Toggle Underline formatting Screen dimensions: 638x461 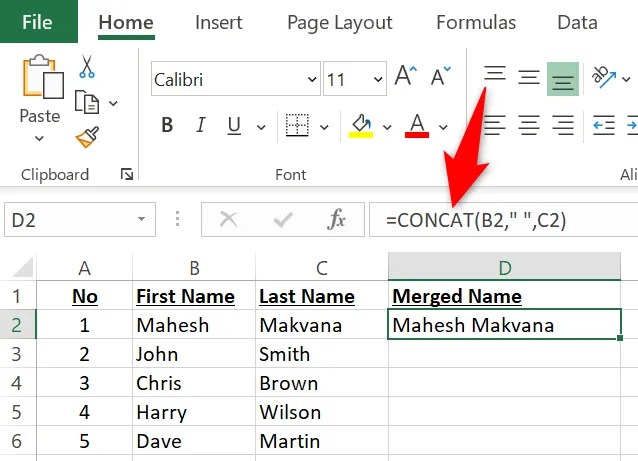tap(234, 125)
